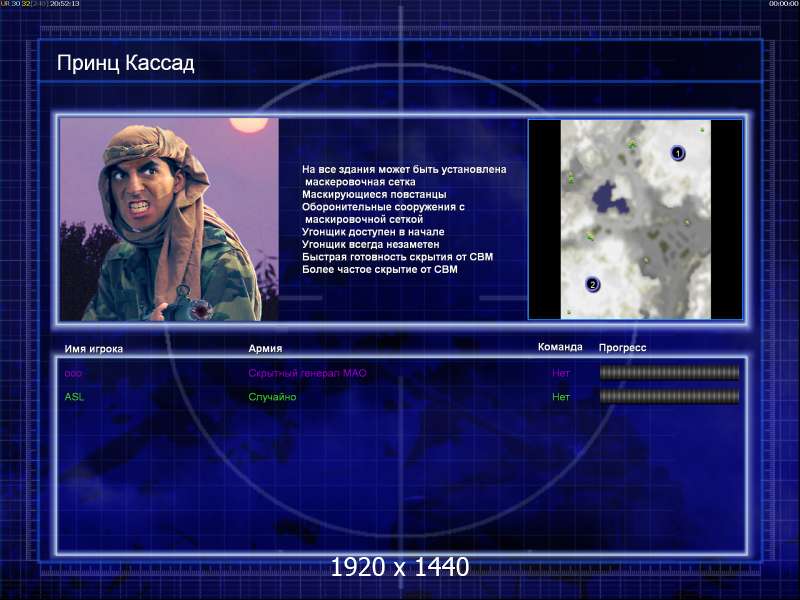The image size is (800, 600).
Task: Click the title 'Принц Кассад'
Action: point(126,63)
